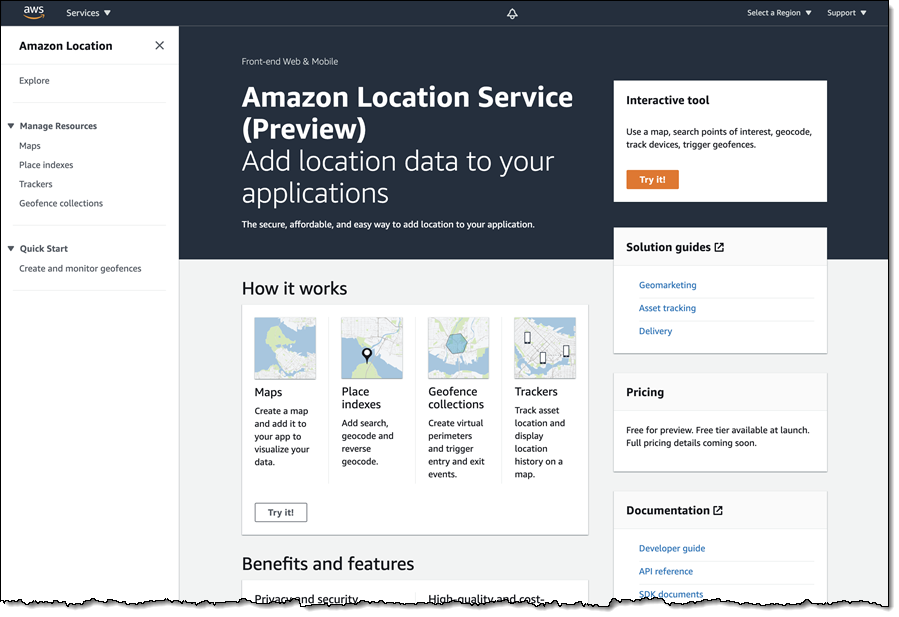Click the orange Try it! button

[652, 180]
